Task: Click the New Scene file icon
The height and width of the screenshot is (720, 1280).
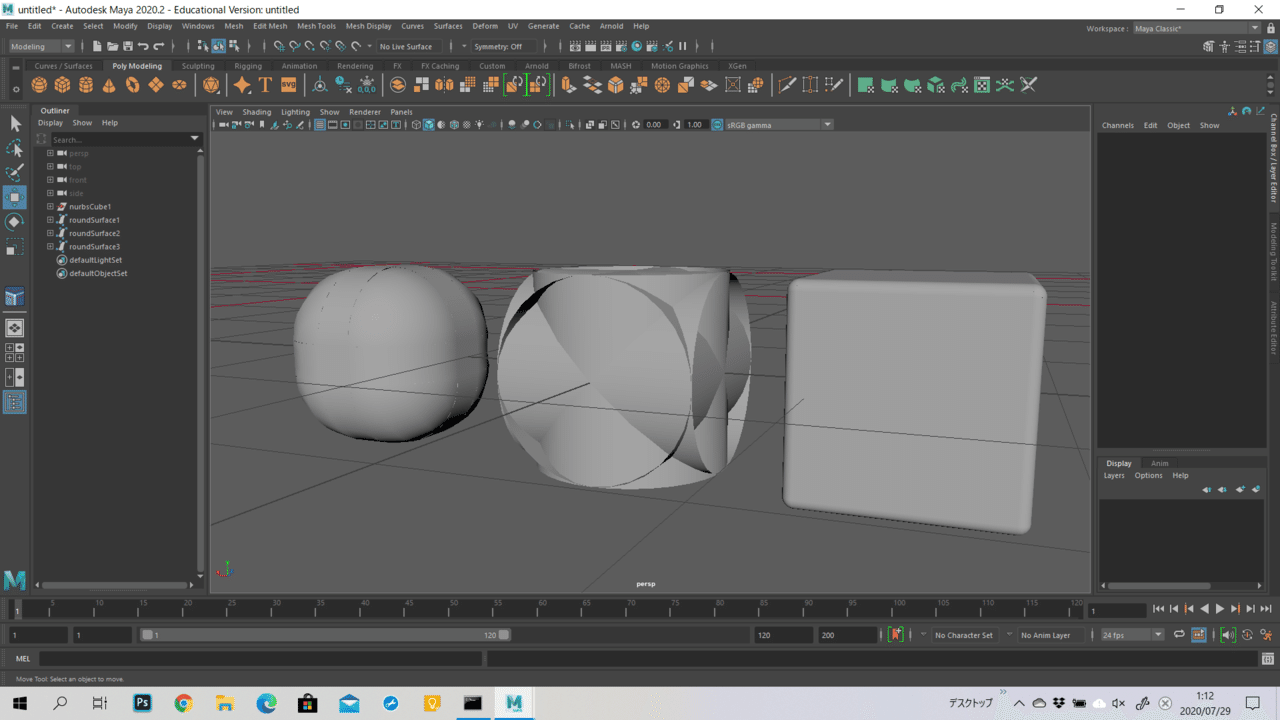Action: (x=97, y=46)
